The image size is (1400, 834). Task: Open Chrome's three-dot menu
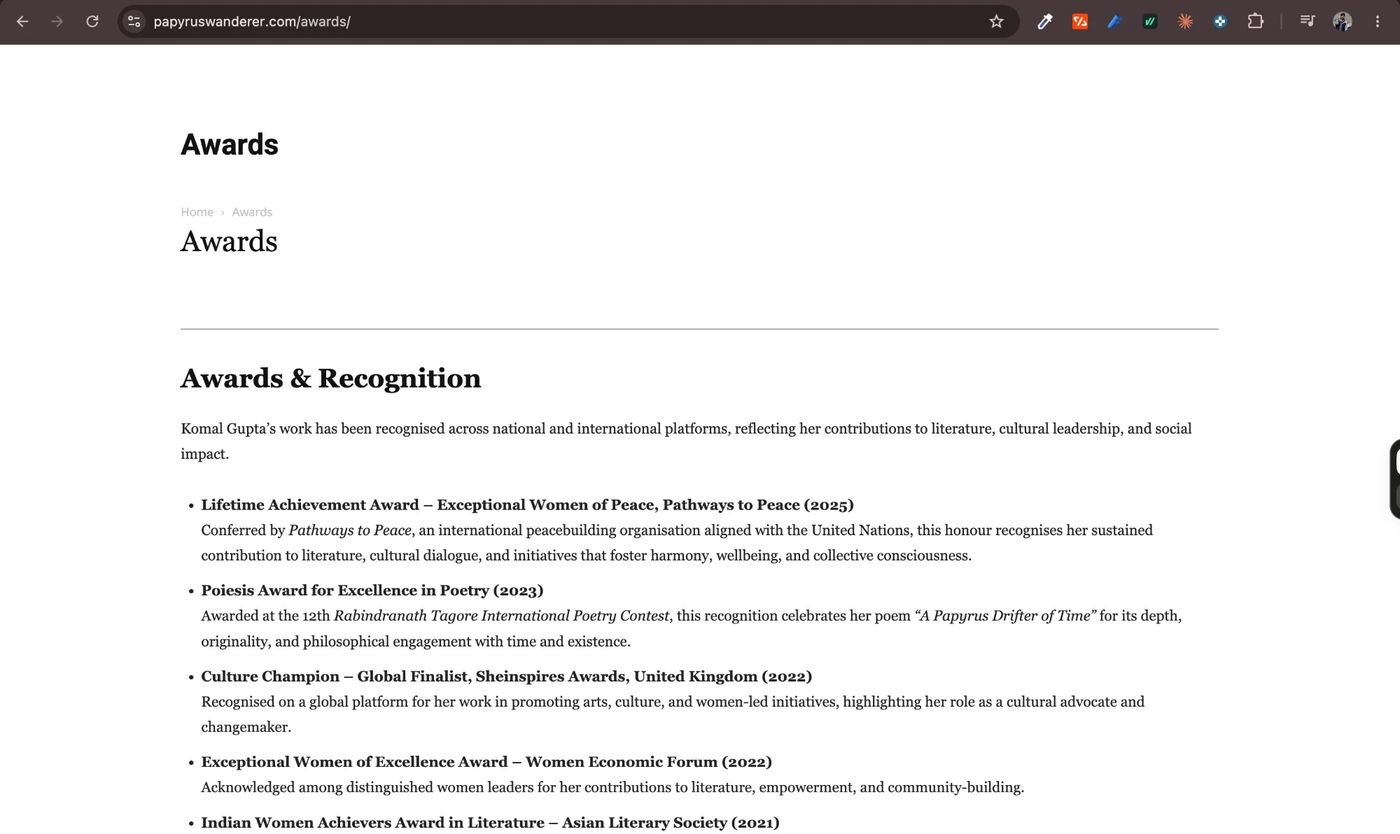tap(1377, 21)
